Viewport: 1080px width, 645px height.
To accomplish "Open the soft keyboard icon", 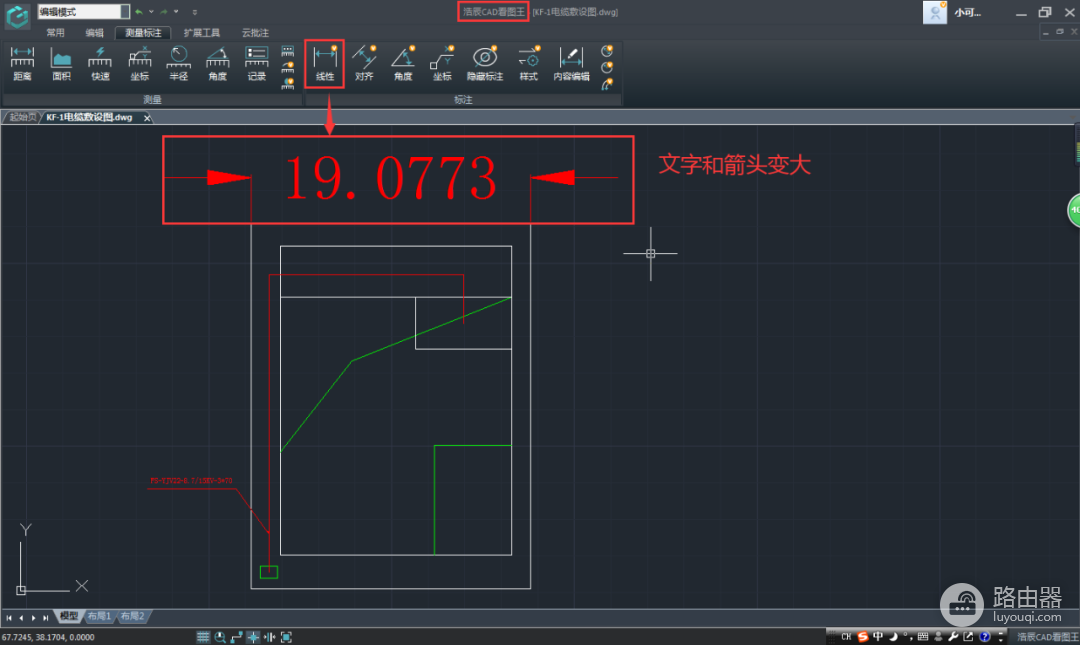I will click(x=923, y=637).
